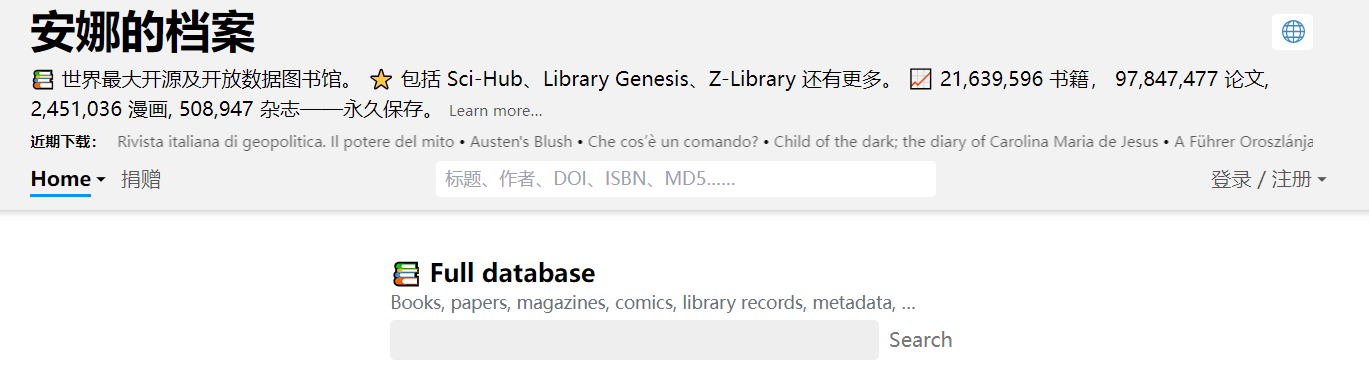Screen dimensions: 1369x381
Task: Click the star icon before 包括 Sci-Hub
Action: 381,79
